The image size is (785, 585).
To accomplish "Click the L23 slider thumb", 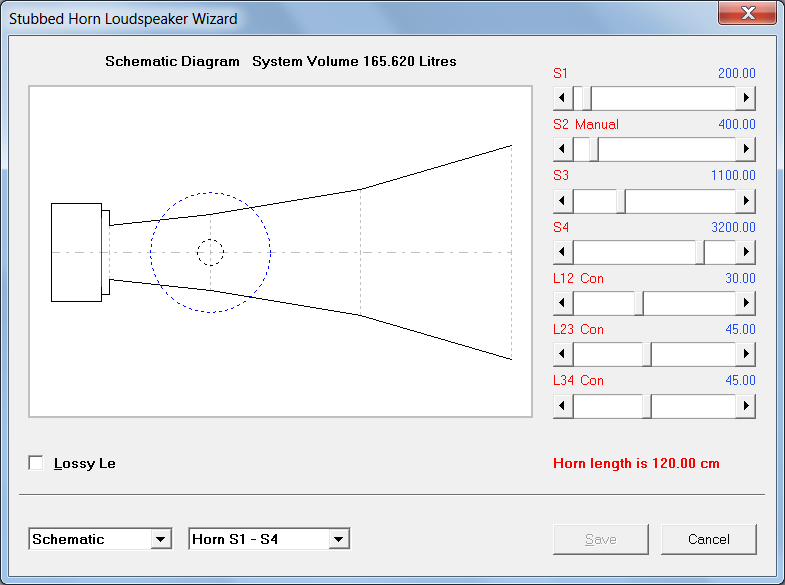I will coord(647,354).
